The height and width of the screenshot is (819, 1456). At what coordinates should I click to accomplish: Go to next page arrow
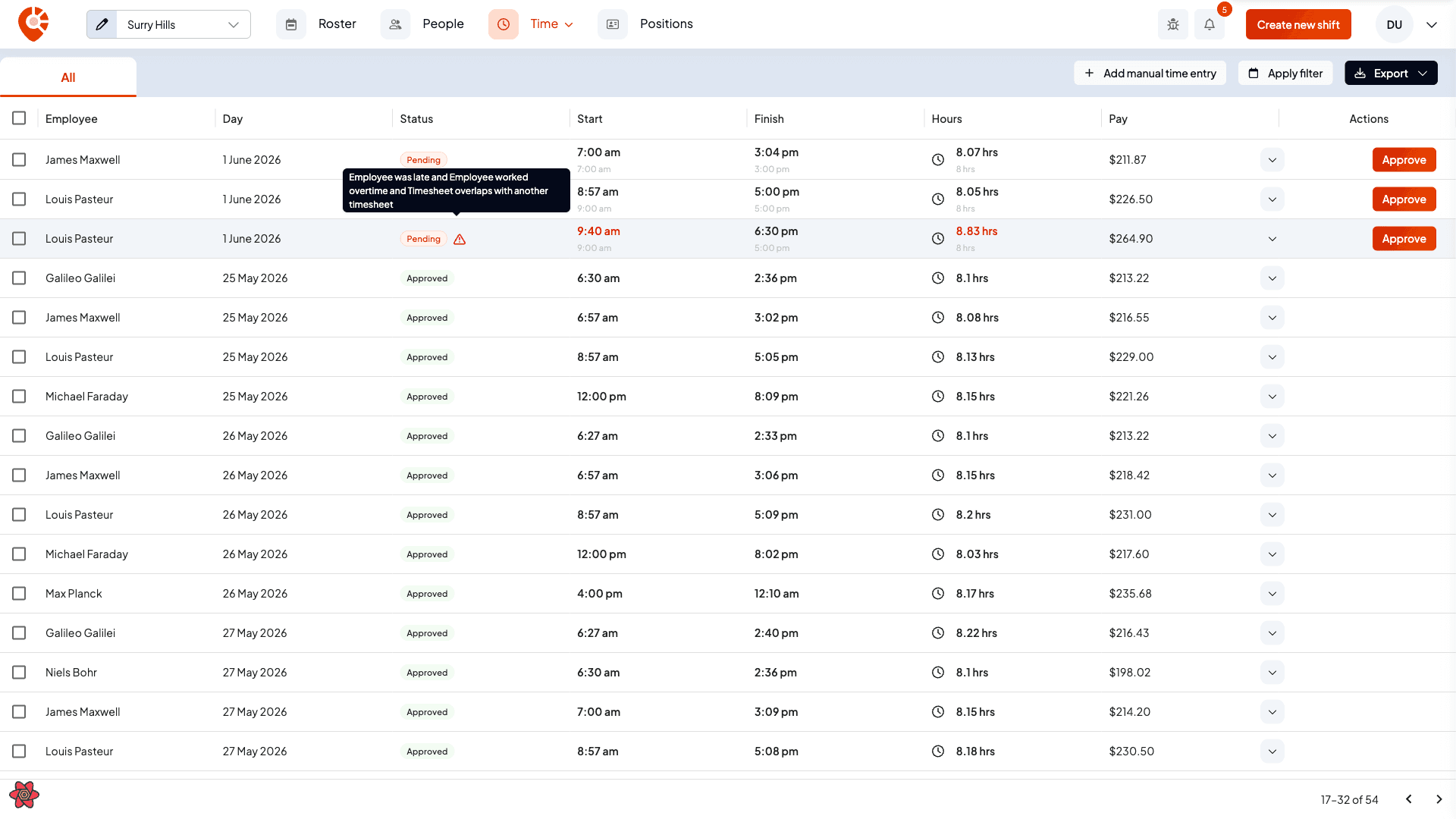click(1439, 799)
